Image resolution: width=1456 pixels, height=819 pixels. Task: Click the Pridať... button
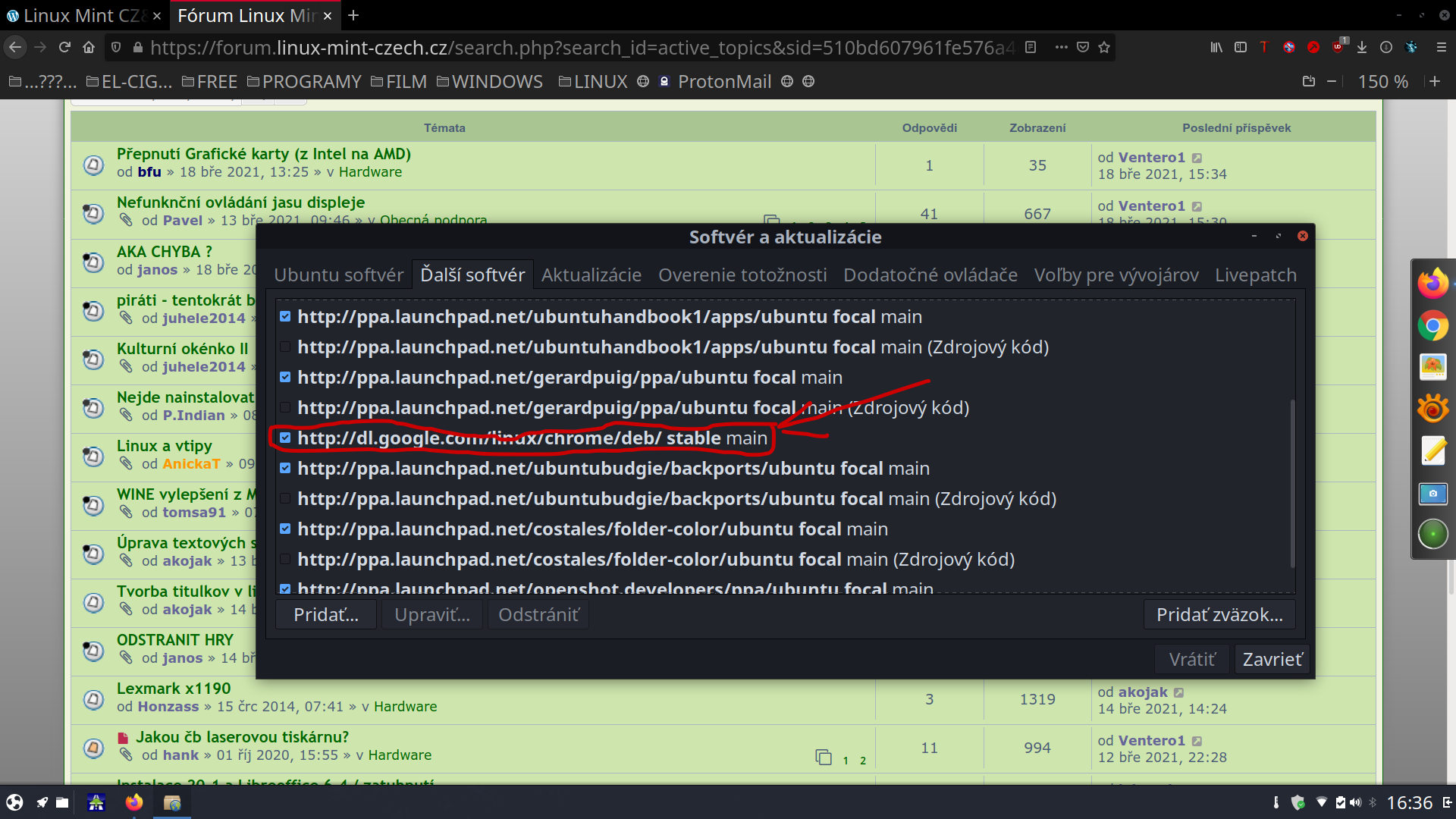click(x=326, y=615)
